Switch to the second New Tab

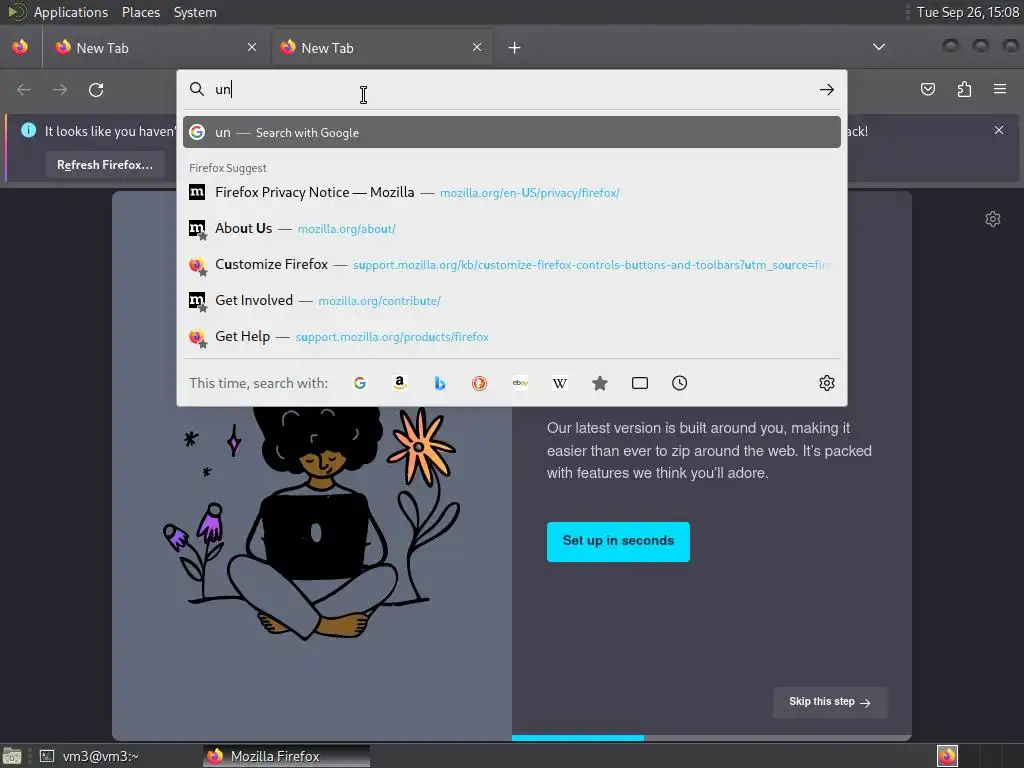click(x=381, y=47)
